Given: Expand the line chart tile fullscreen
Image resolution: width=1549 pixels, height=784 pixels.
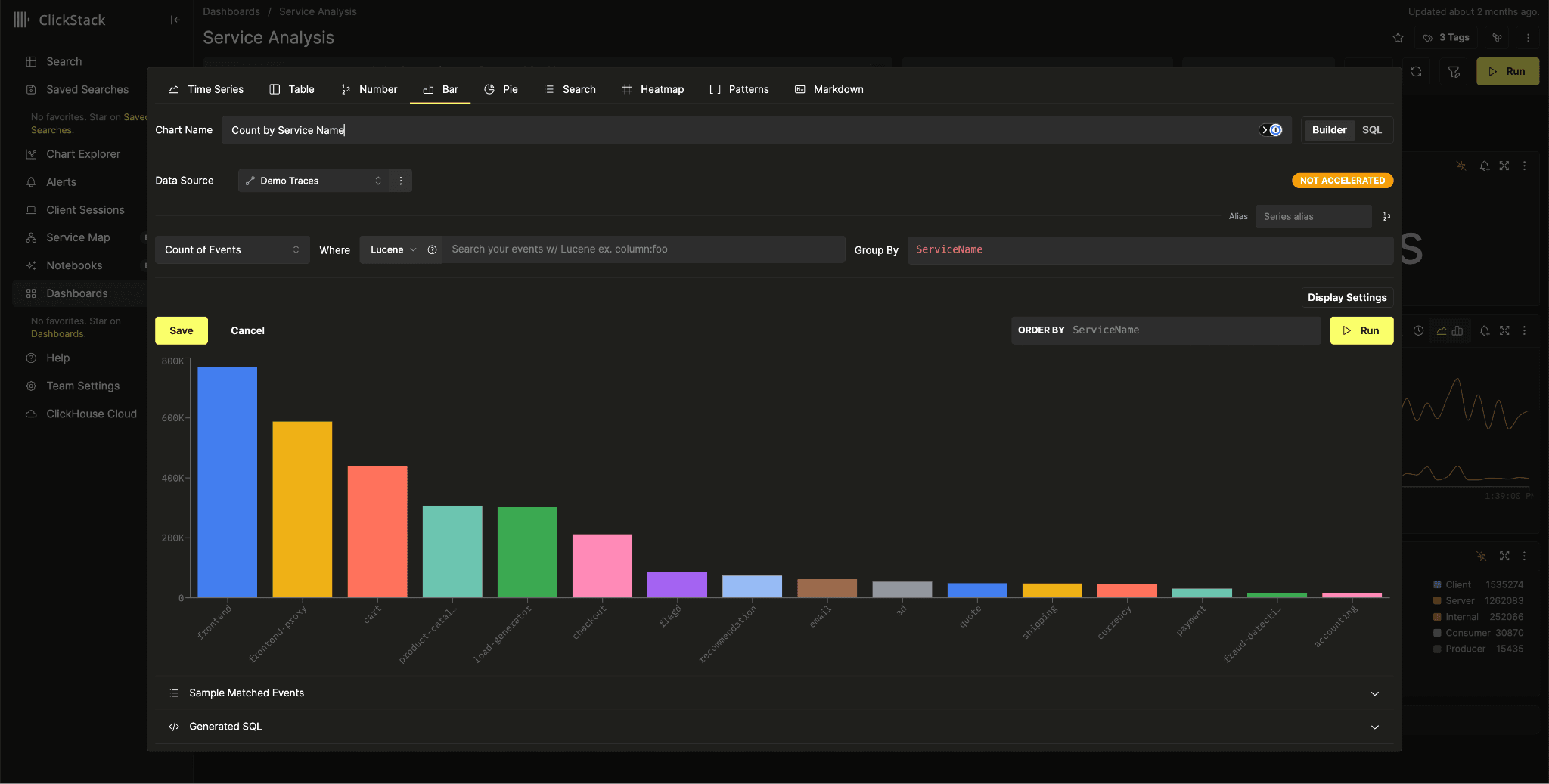Looking at the screenshot, I should click(1504, 330).
